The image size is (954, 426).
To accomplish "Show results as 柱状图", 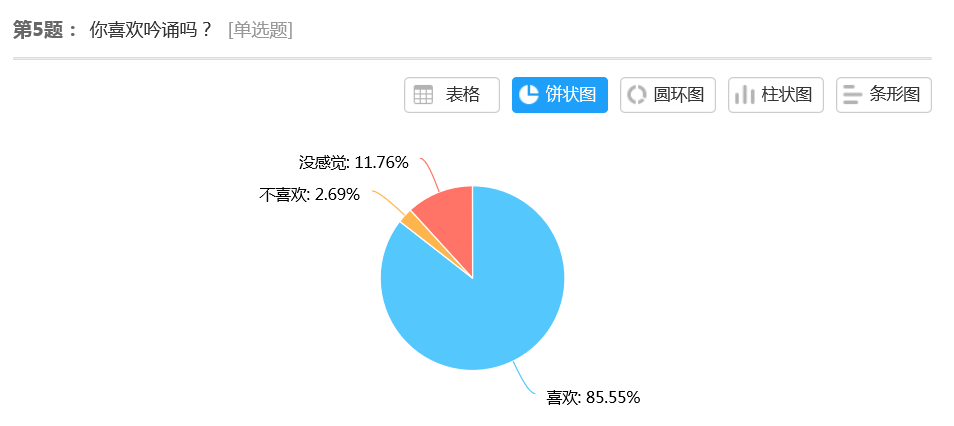I will pyautogui.click(x=787, y=95).
